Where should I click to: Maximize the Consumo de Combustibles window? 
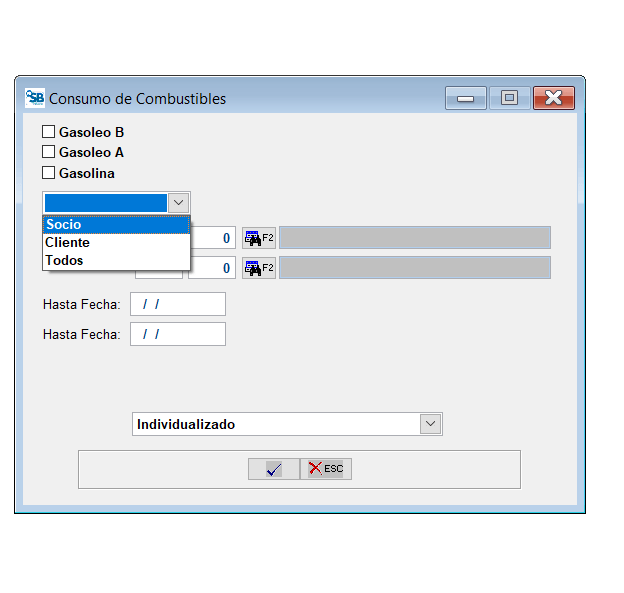(509, 98)
